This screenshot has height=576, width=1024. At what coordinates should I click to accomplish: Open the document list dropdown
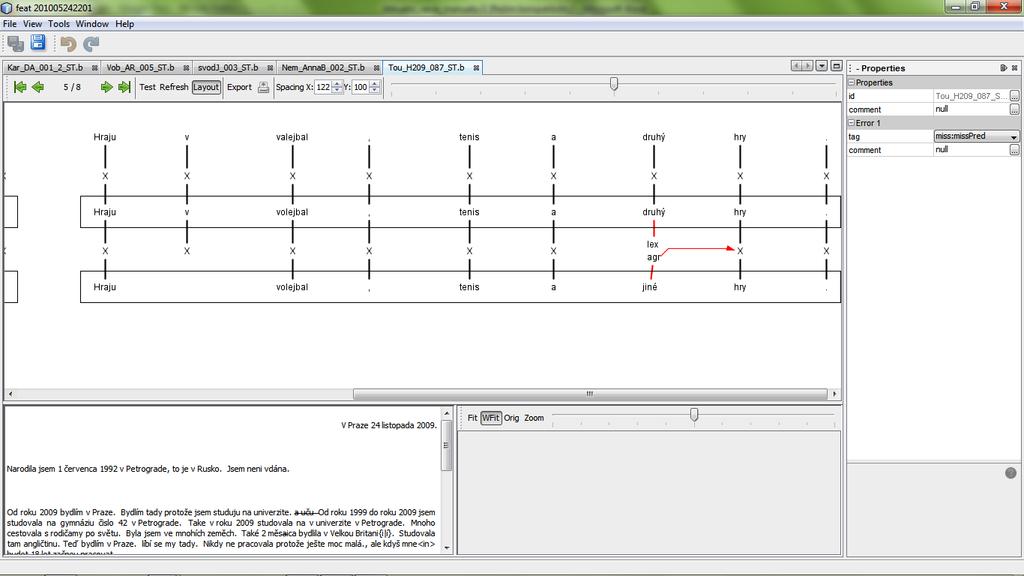[822, 66]
